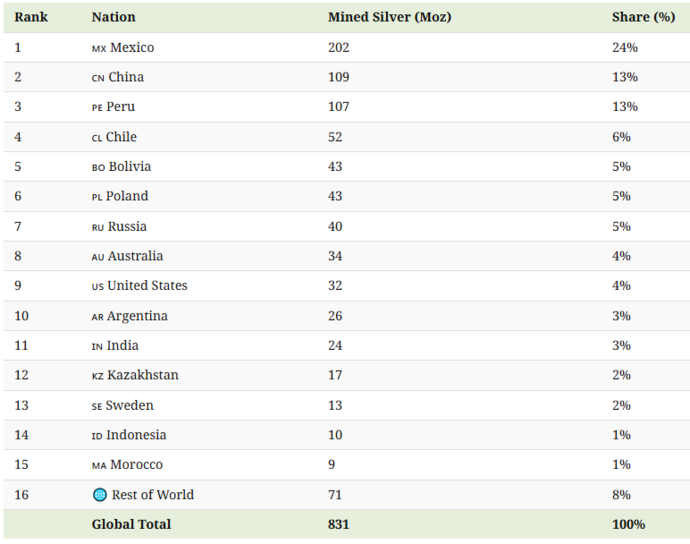Click the Share (%) column header
Viewport: 690px width, 544px height.
[x=643, y=17]
